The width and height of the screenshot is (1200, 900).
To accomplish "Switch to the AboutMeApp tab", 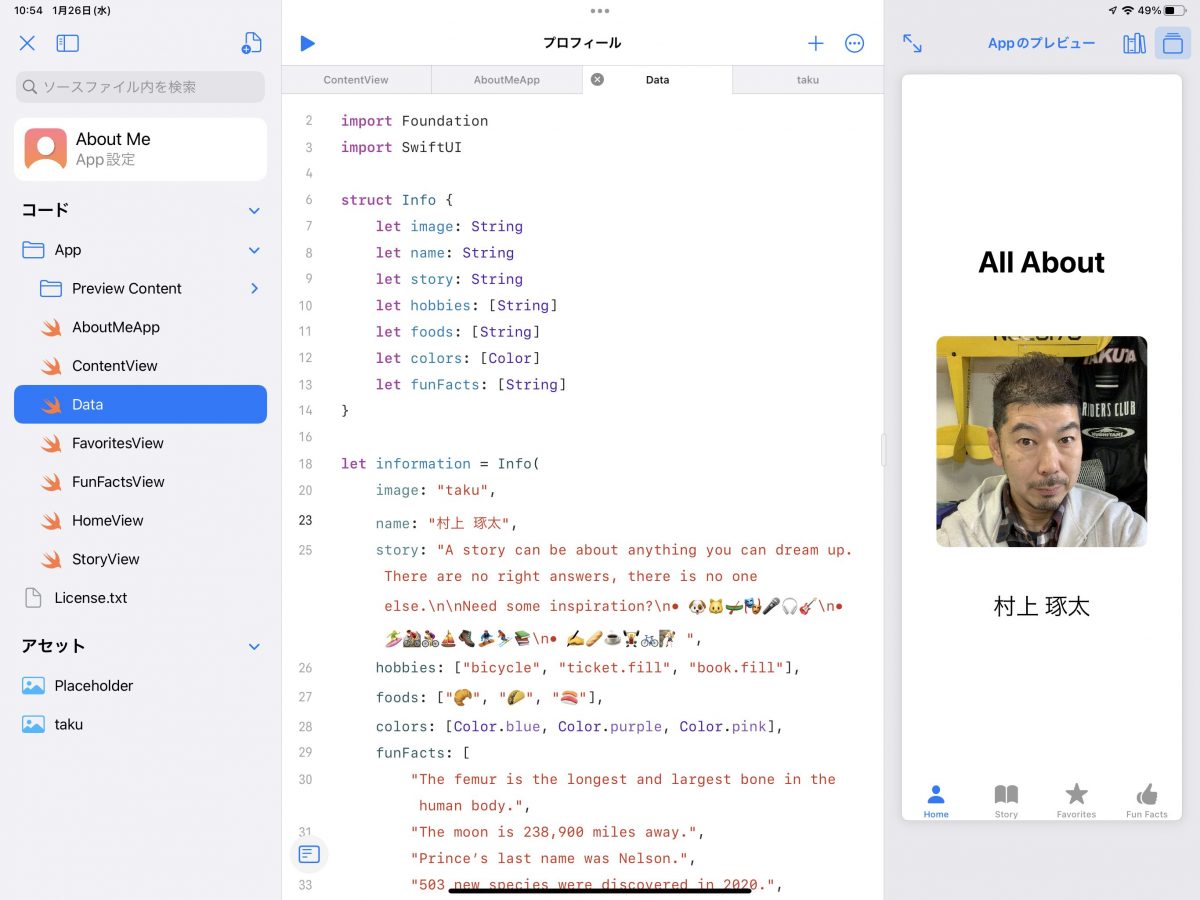I will pyautogui.click(x=506, y=80).
